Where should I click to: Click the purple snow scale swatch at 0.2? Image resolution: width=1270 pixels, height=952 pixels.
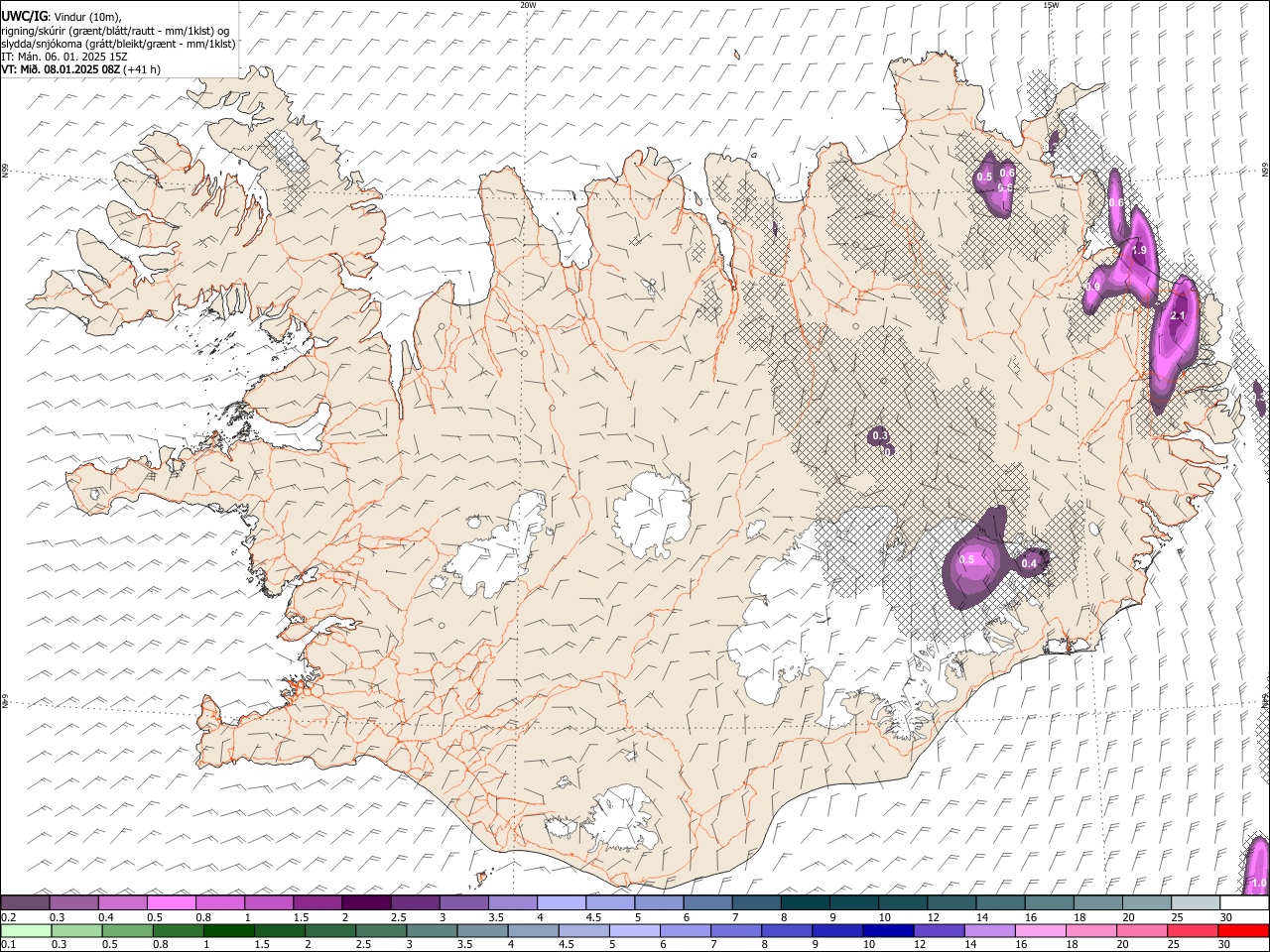[25, 903]
